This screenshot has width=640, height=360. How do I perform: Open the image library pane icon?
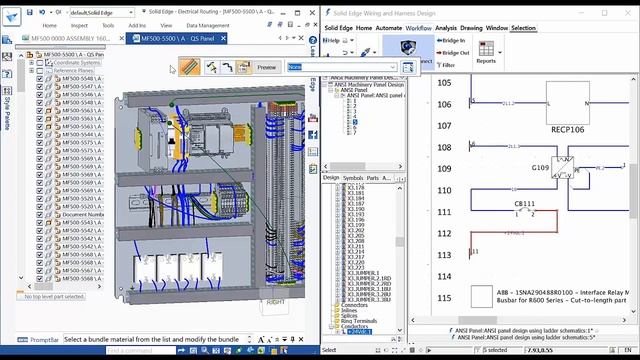click(x=7, y=56)
